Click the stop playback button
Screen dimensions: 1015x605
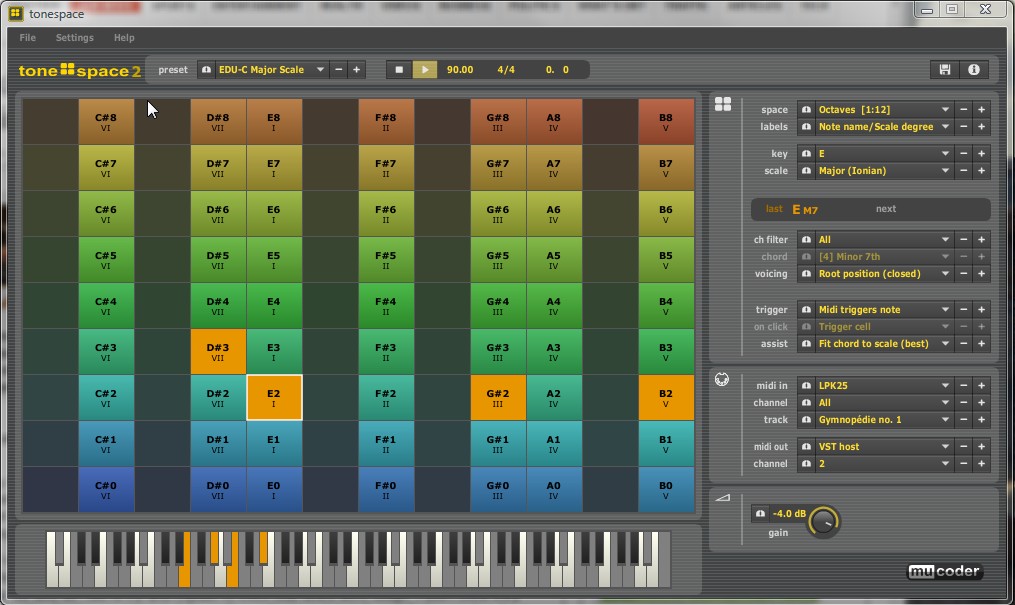click(399, 69)
